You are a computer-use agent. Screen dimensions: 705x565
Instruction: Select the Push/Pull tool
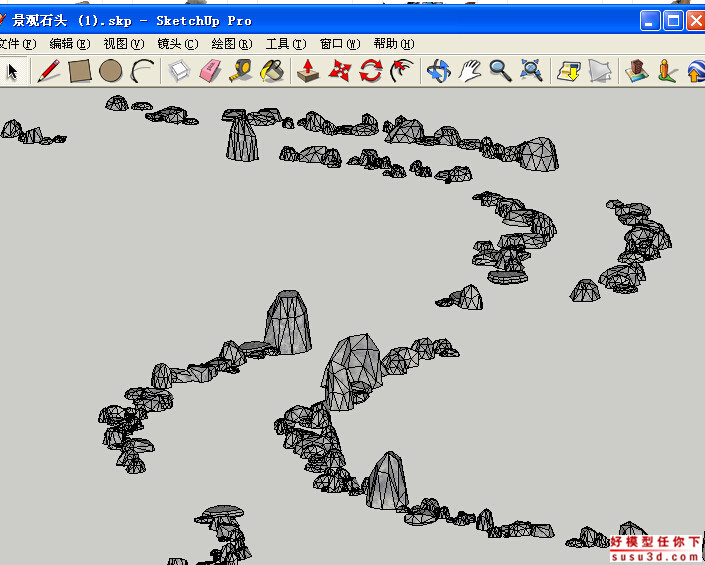click(308, 71)
